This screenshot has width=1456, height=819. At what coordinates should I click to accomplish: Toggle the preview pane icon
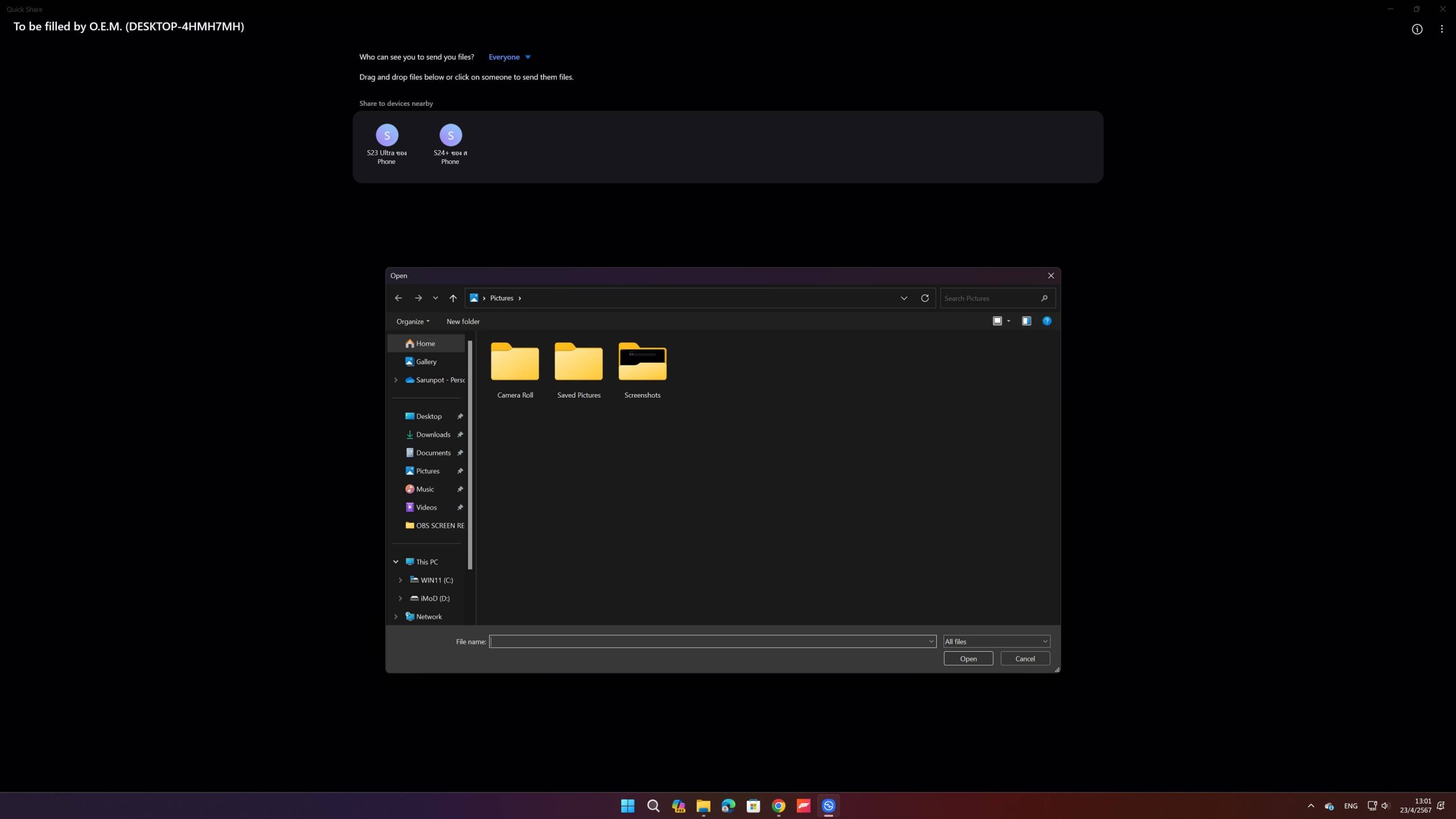pyautogui.click(x=1026, y=321)
